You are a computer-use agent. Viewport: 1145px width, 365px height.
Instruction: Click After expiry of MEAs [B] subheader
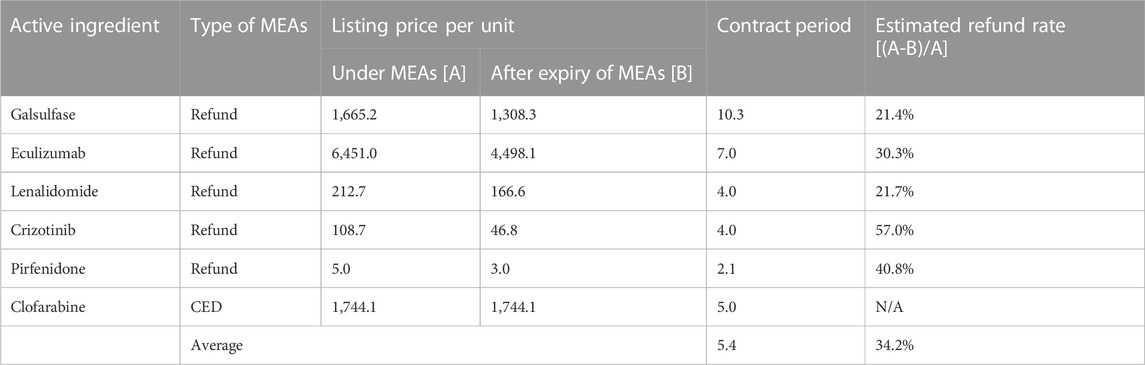tap(591, 73)
